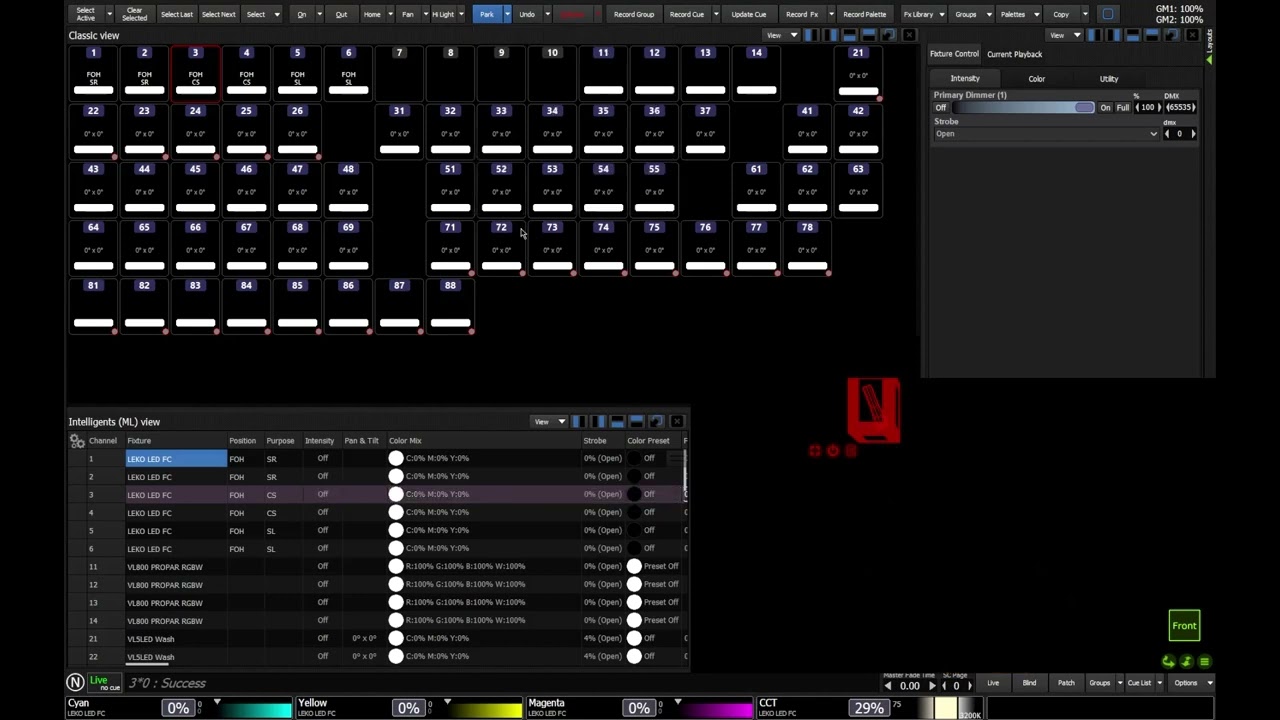The width and height of the screenshot is (1280, 720).
Task: Decrease the Master Fade Time with left arrow
Action: [887, 686]
